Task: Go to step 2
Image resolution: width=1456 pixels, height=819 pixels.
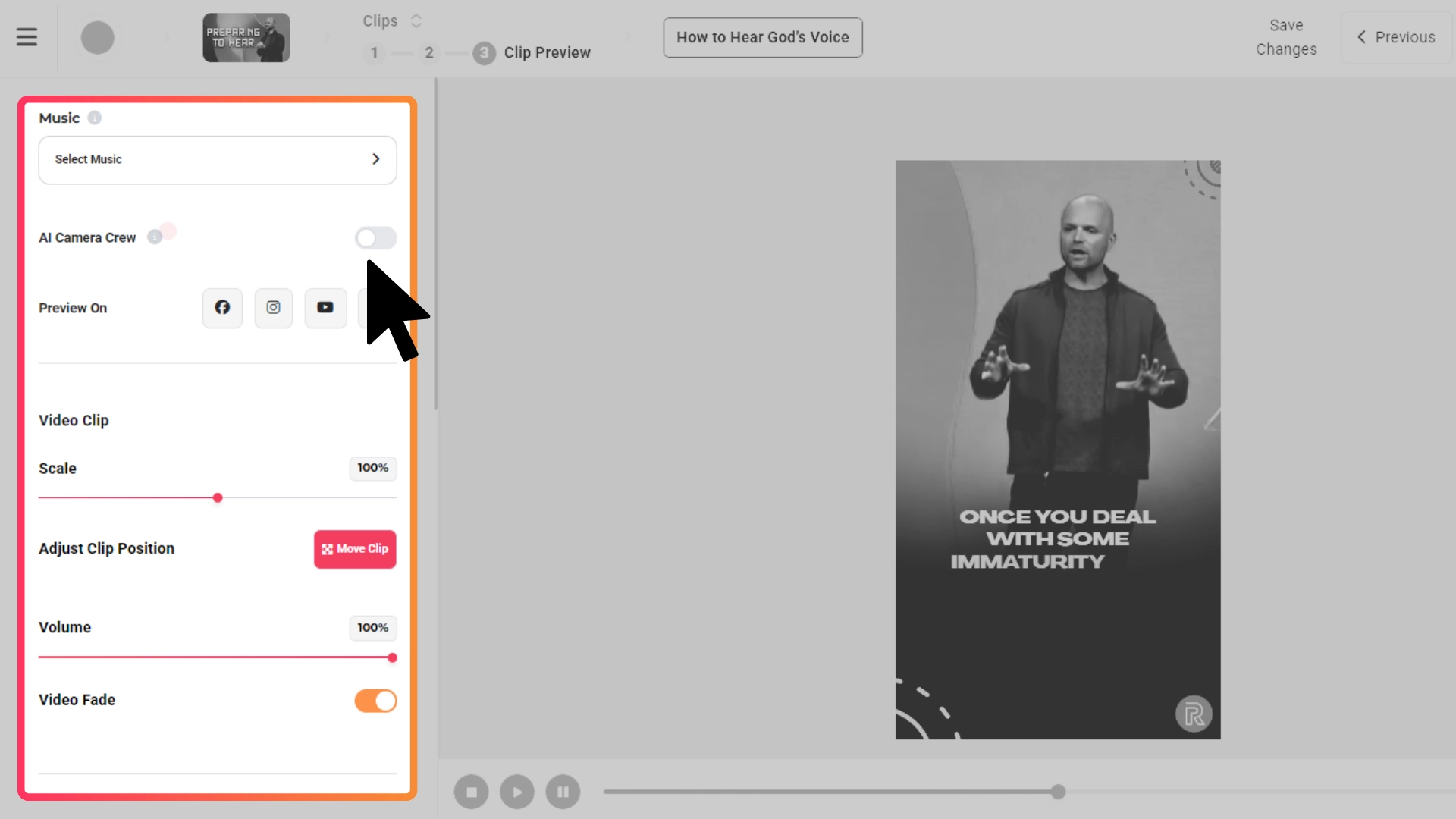Action: tap(429, 52)
